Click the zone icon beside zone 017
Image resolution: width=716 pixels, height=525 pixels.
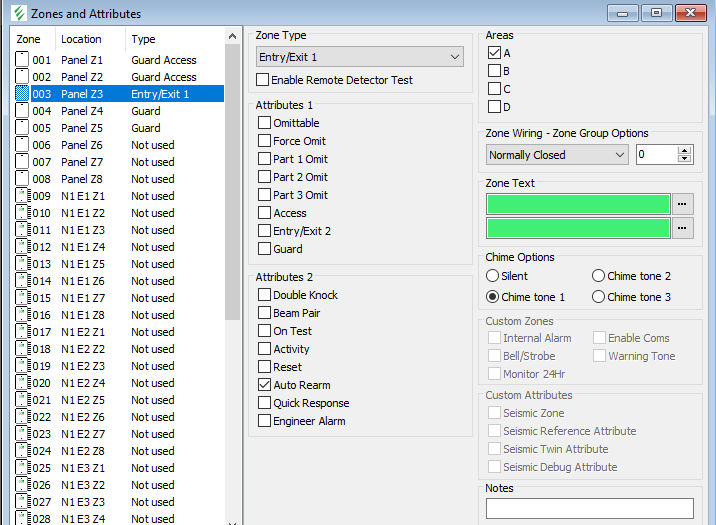(22, 332)
